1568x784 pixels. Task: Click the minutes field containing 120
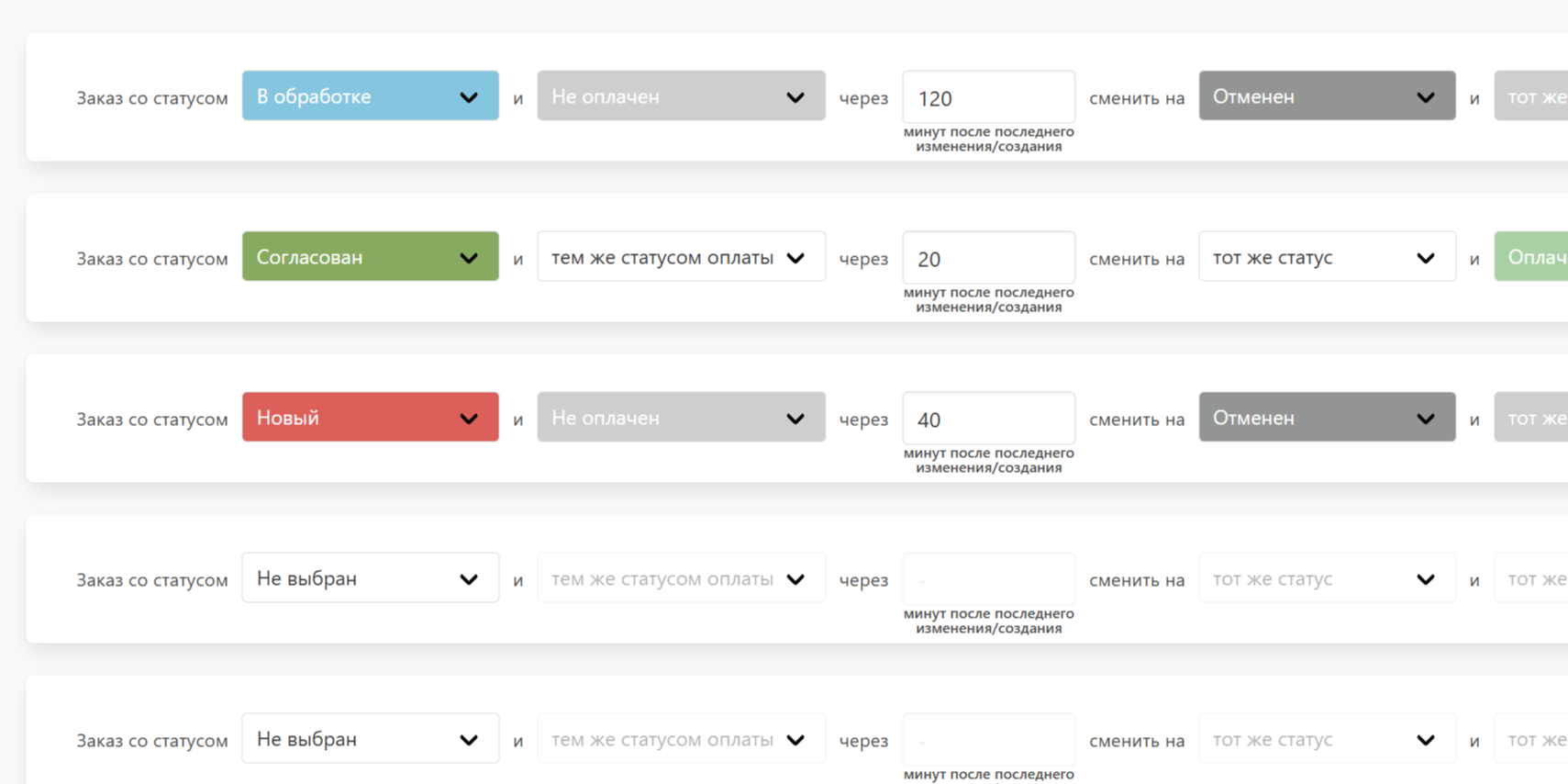(x=988, y=97)
